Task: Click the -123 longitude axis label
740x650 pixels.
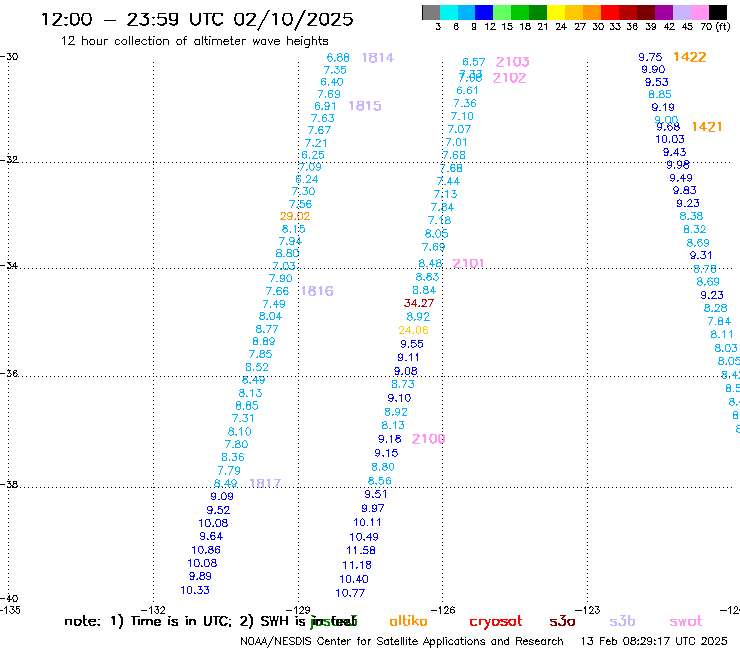Action: (588, 610)
